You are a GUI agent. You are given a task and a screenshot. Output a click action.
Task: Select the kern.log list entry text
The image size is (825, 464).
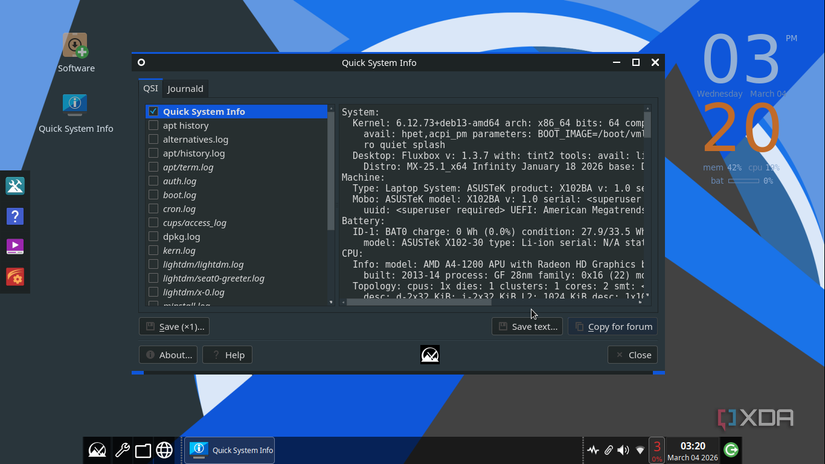[179, 250]
